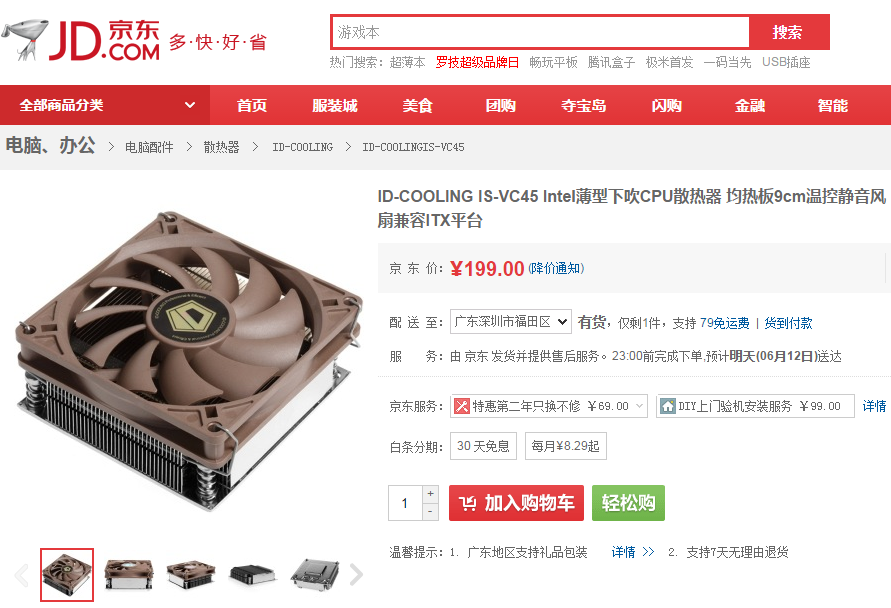Click the 加入购物车 button
The width and height of the screenshot is (891, 608).
coord(517,503)
